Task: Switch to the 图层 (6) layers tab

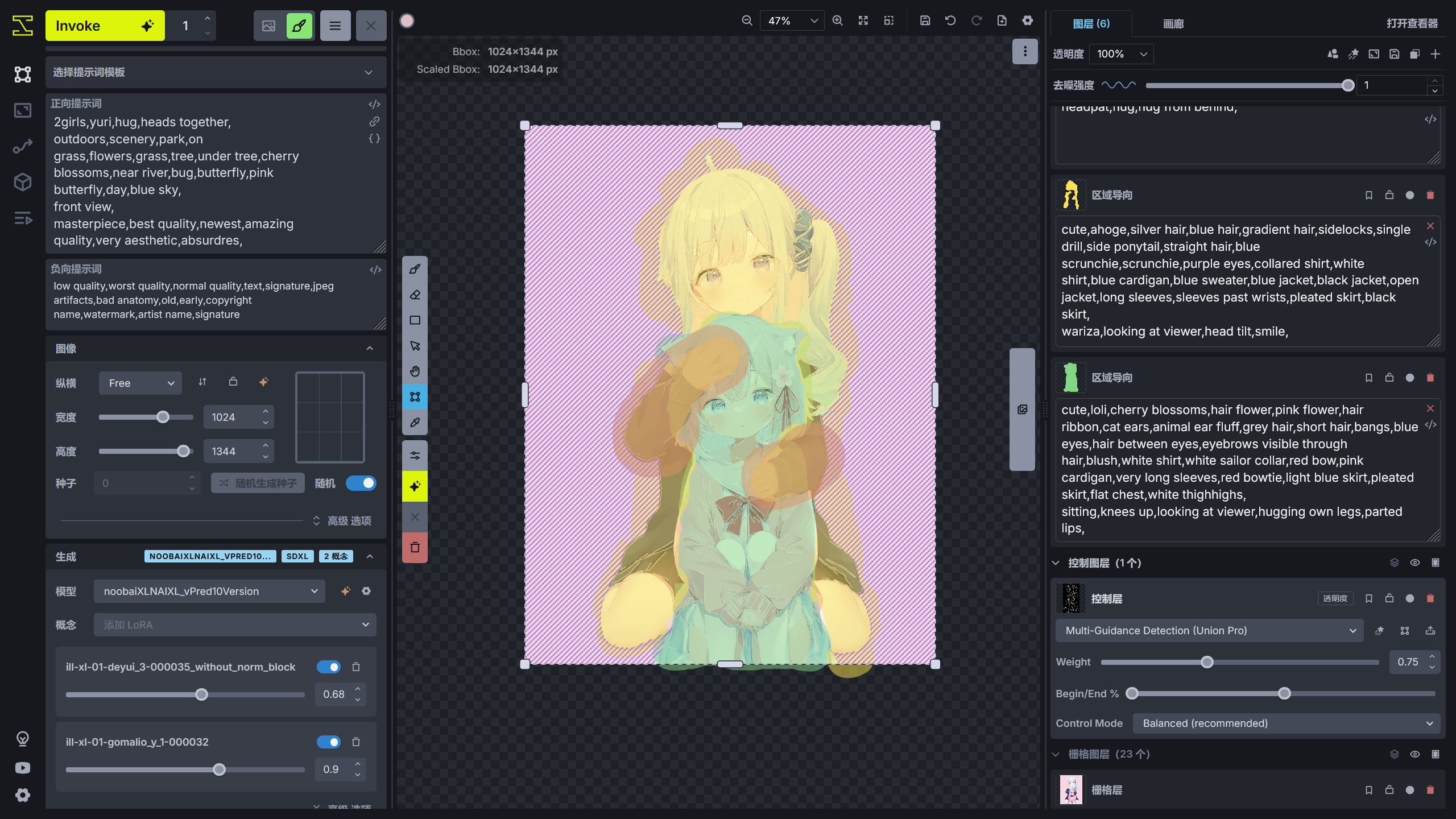Action: [1091, 23]
